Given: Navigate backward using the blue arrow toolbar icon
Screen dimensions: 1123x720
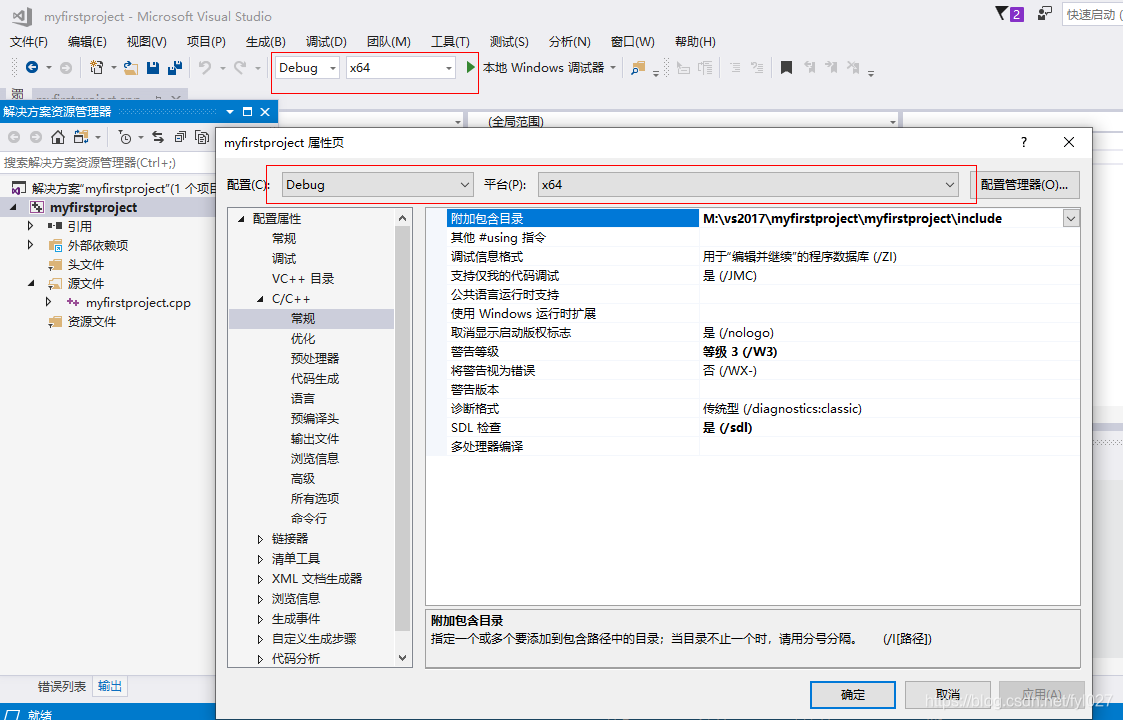Looking at the screenshot, I should point(32,67).
